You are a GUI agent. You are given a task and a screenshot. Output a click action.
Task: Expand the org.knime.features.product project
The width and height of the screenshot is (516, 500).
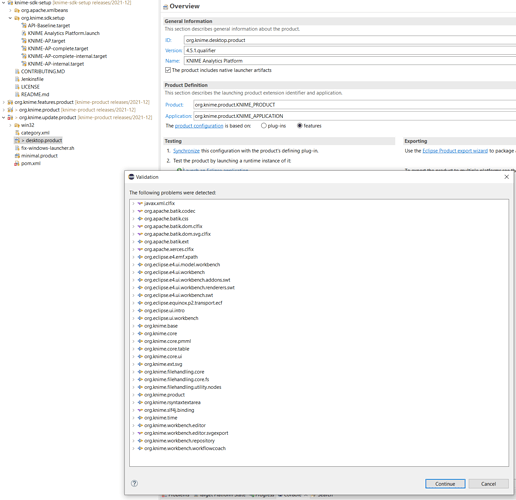[3, 102]
